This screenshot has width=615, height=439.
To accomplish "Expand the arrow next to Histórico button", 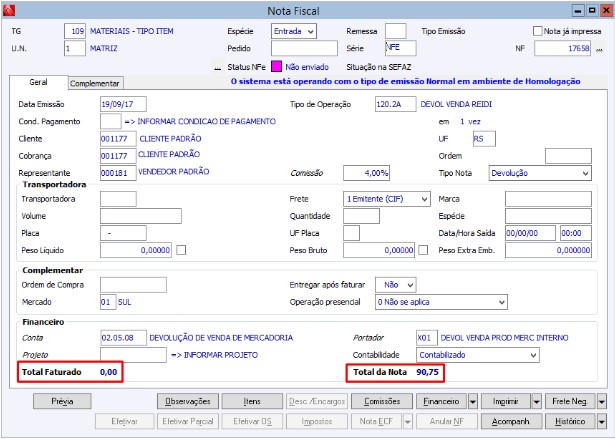I will (x=602, y=422).
